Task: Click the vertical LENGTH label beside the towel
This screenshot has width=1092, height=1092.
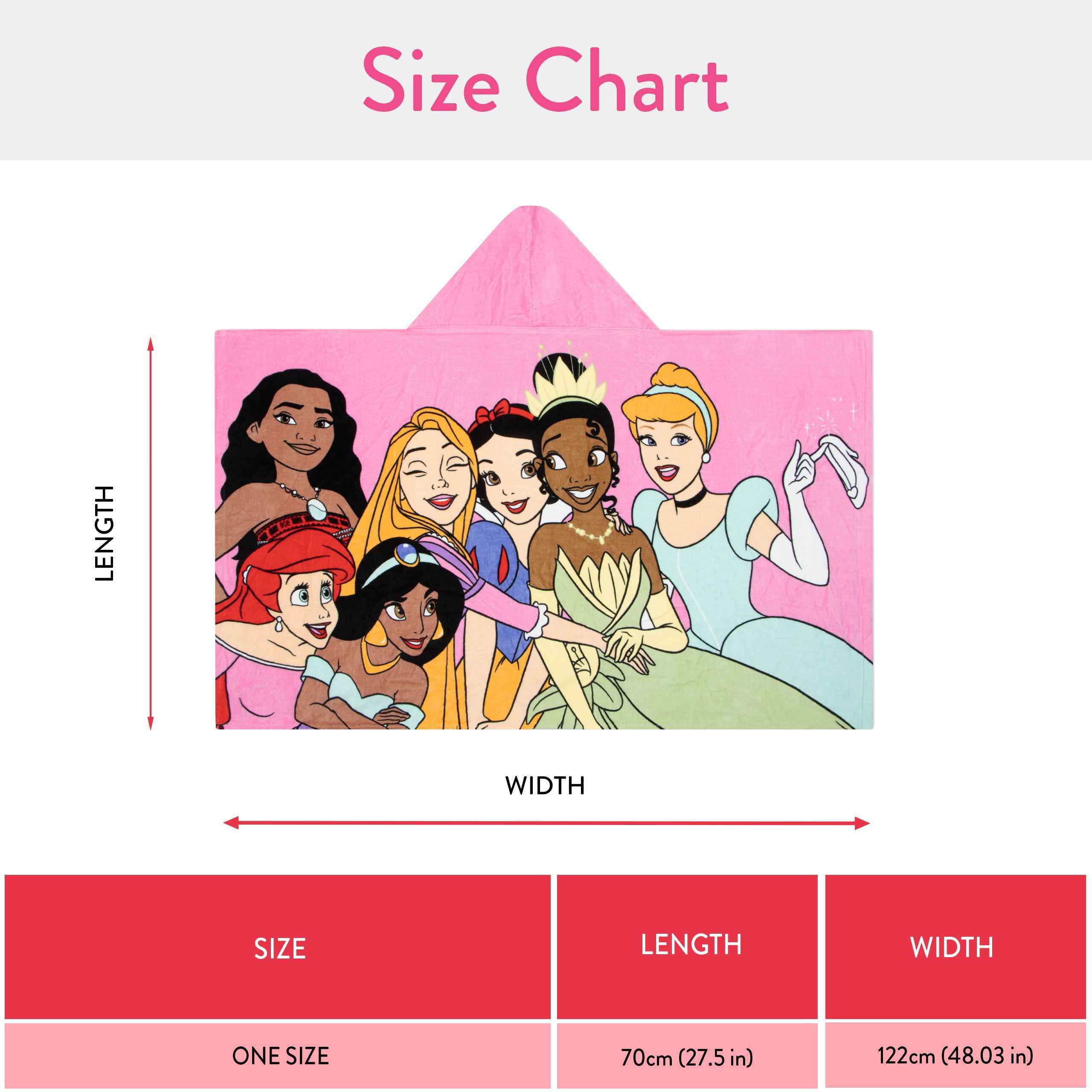Action: pyautogui.click(x=105, y=533)
